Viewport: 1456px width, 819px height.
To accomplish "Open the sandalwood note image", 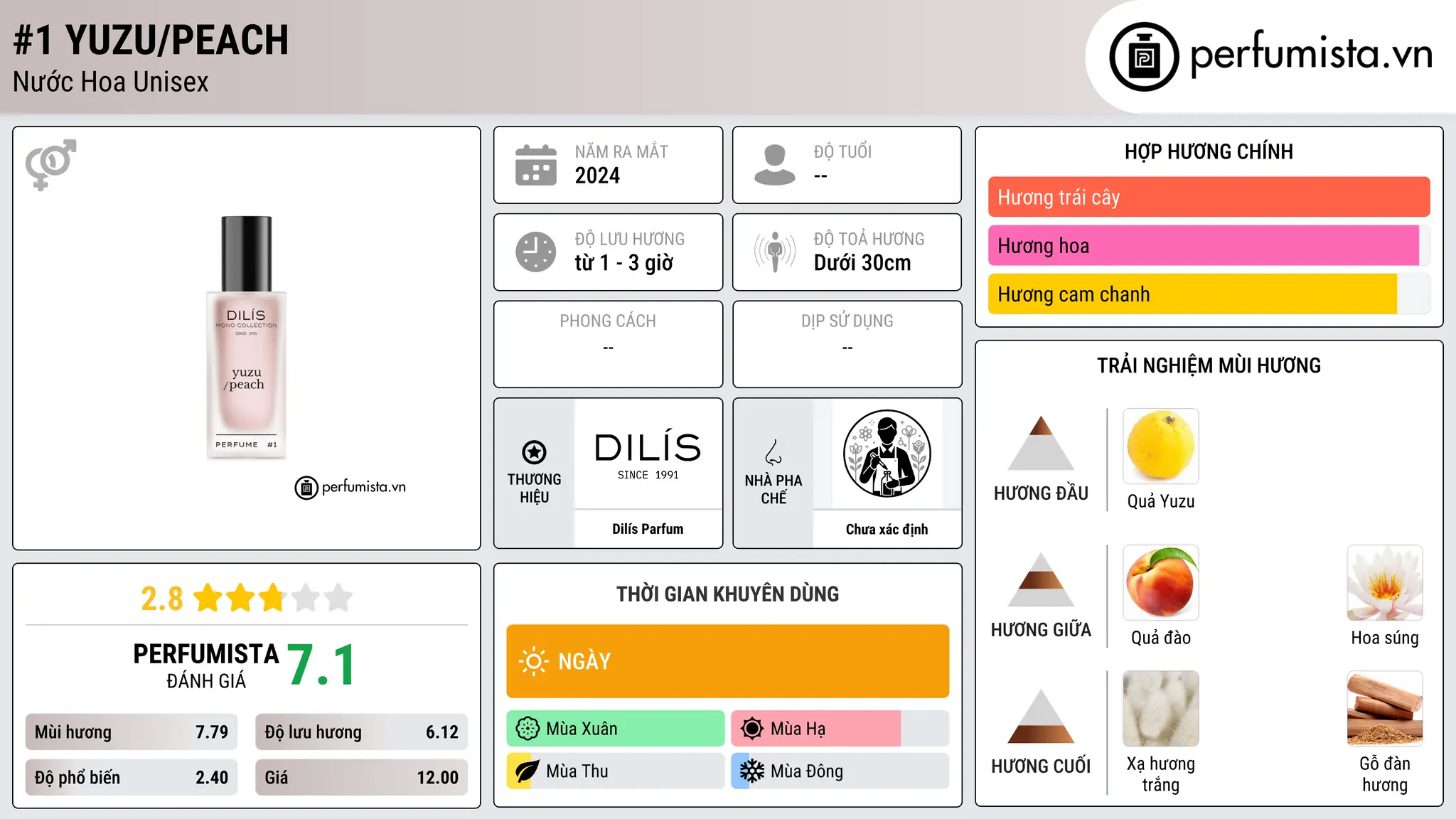I will tap(1385, 709).
